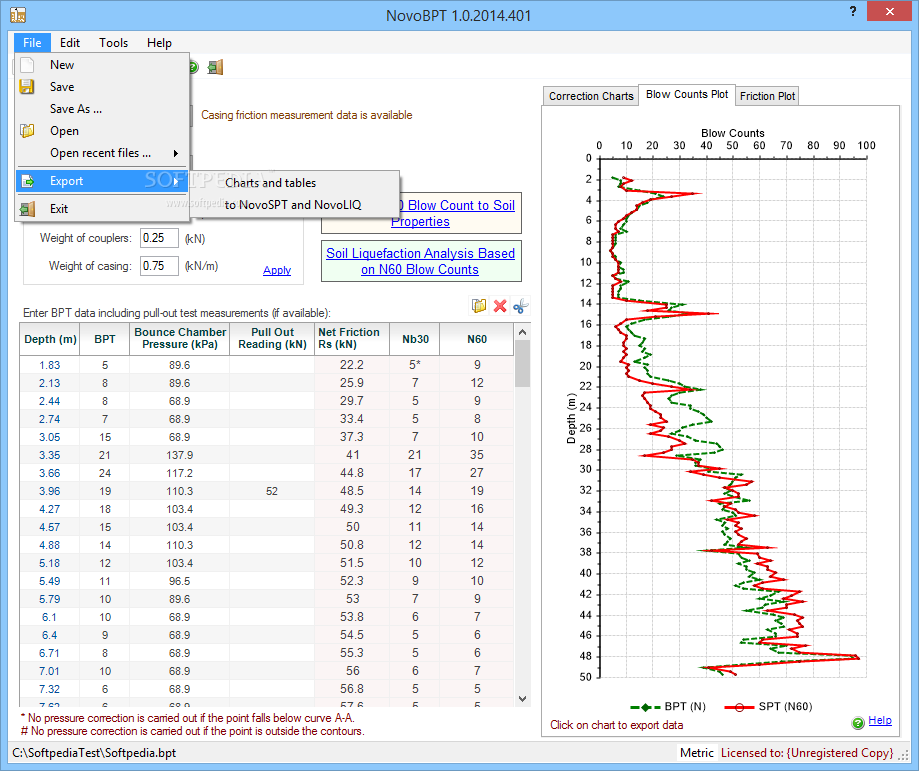Click Net Friction Rs column header

352,339
